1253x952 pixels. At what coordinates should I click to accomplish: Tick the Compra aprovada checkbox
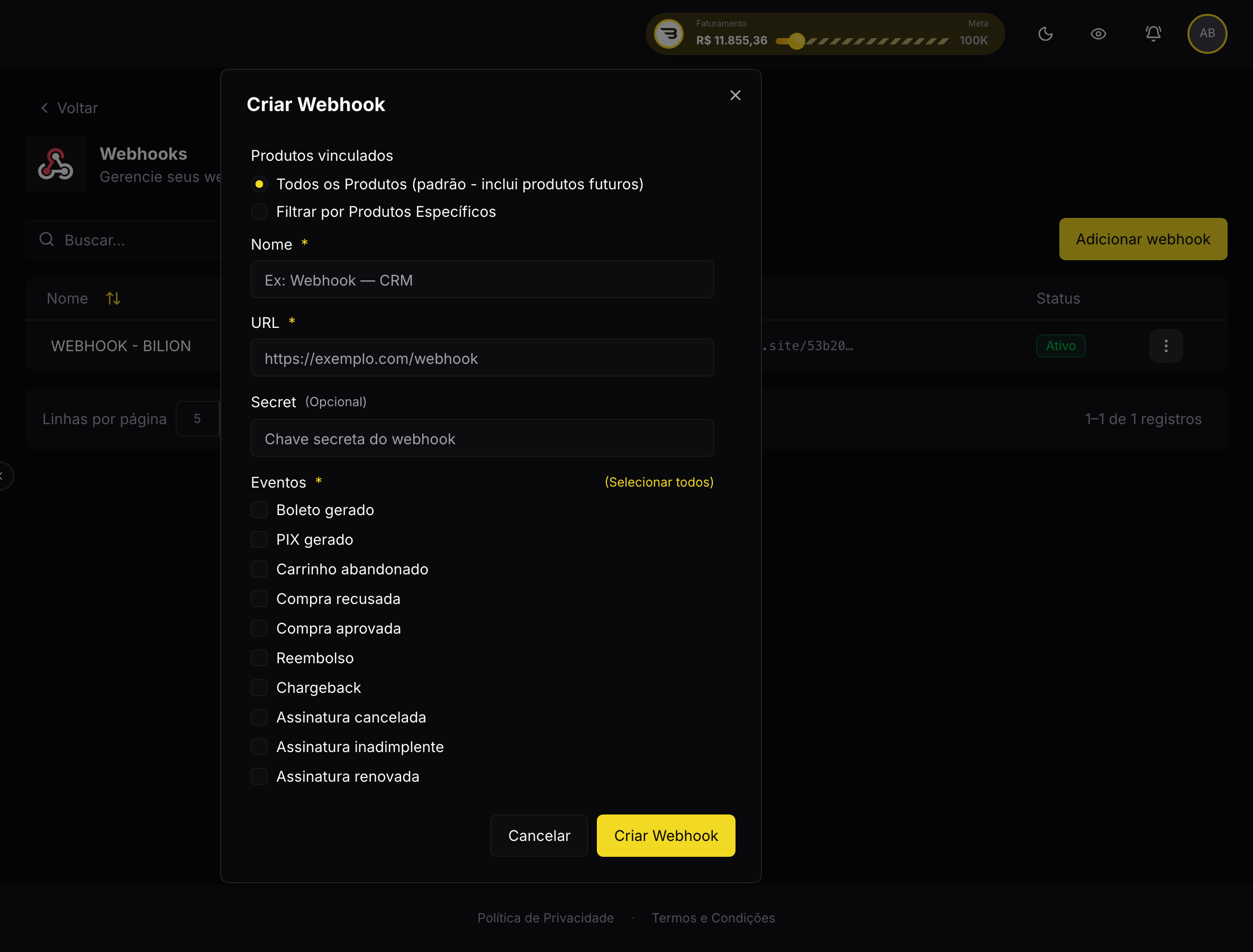tap(259, 628)
